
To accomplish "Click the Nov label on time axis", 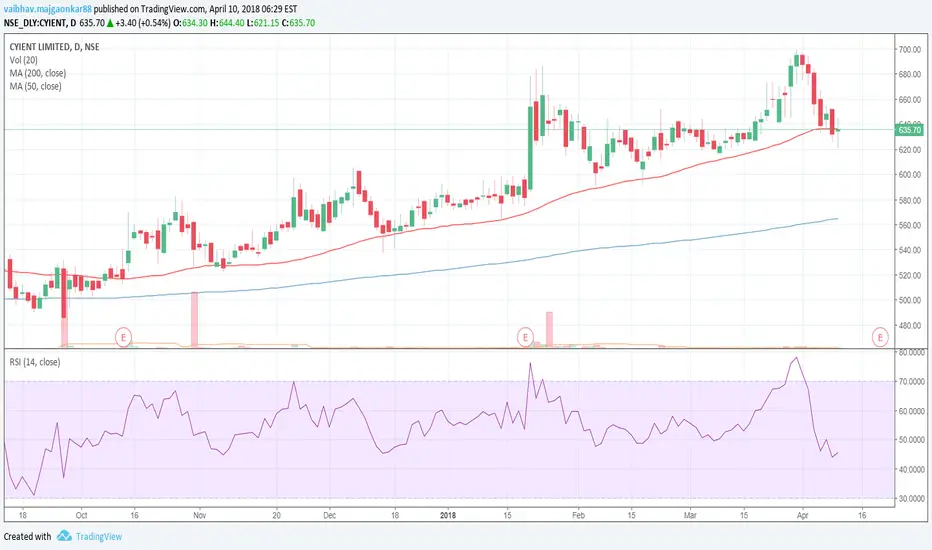I will click(200, 515).
